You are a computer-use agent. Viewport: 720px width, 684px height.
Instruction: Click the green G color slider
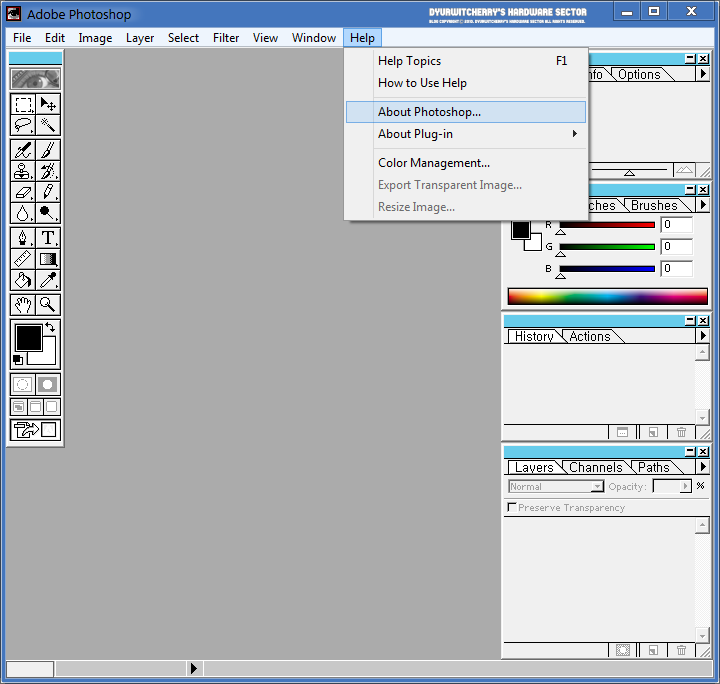(607, 247)
